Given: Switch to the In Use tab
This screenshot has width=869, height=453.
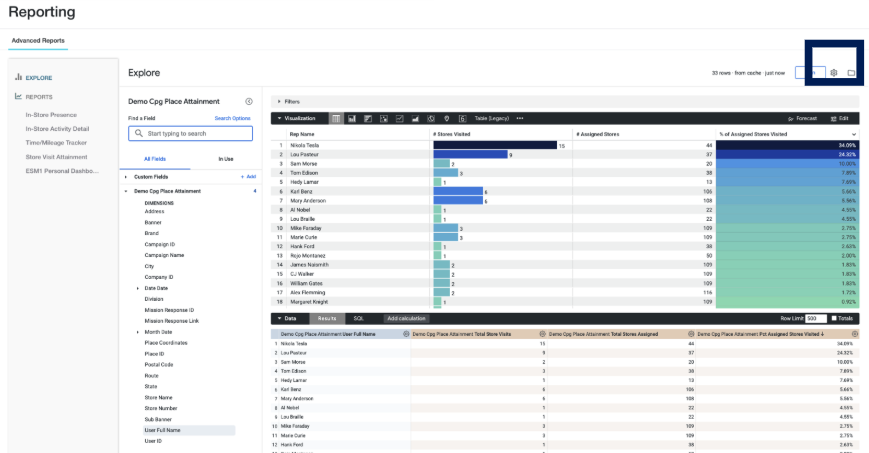Looking at the screenshot, I should tap(226, 159).
